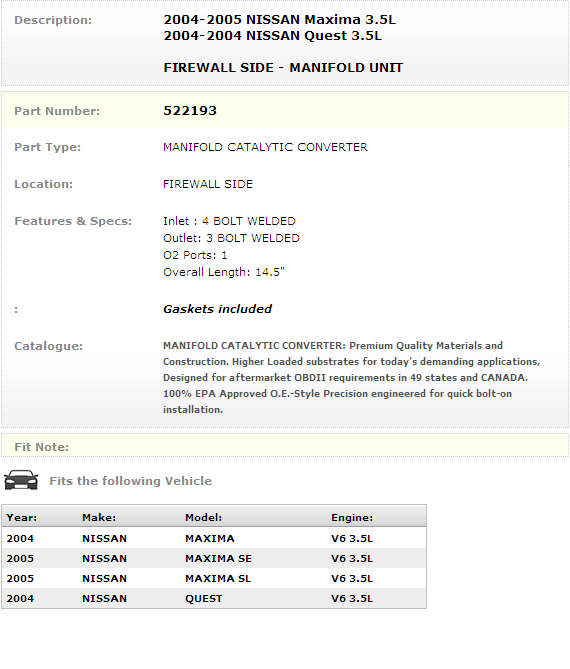
Task: Click NISSAN in the QUEST row
Action: (x=105, y=599)
